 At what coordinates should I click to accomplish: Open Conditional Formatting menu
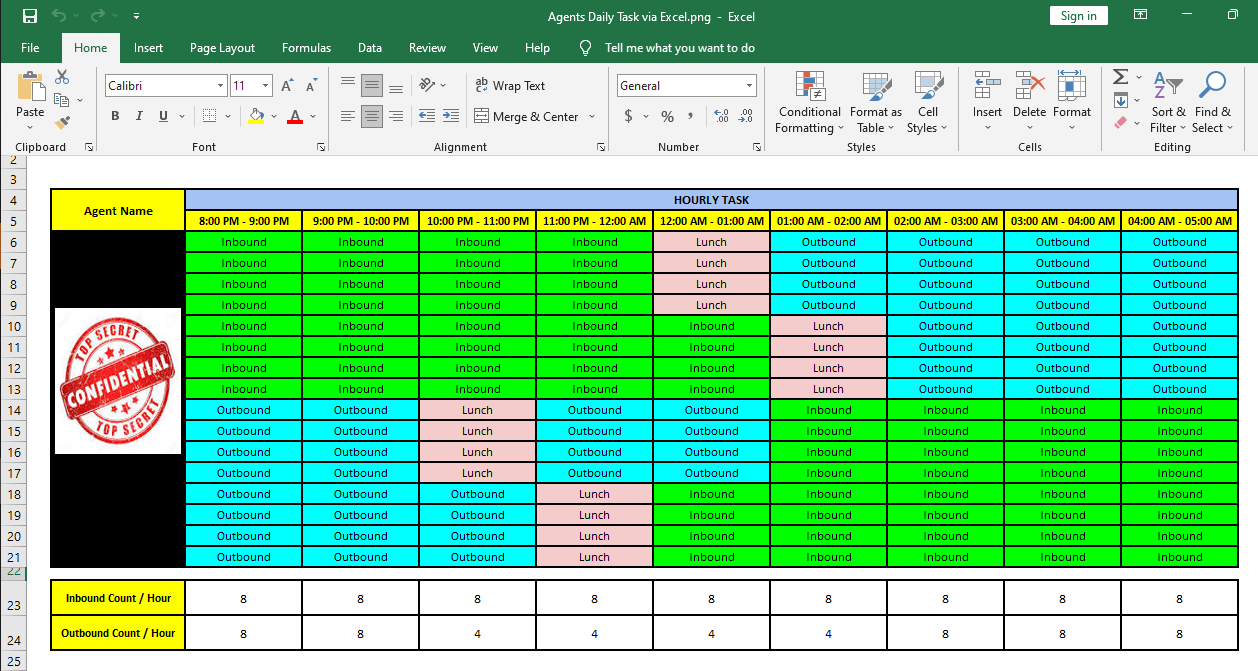tap(810, 102)
